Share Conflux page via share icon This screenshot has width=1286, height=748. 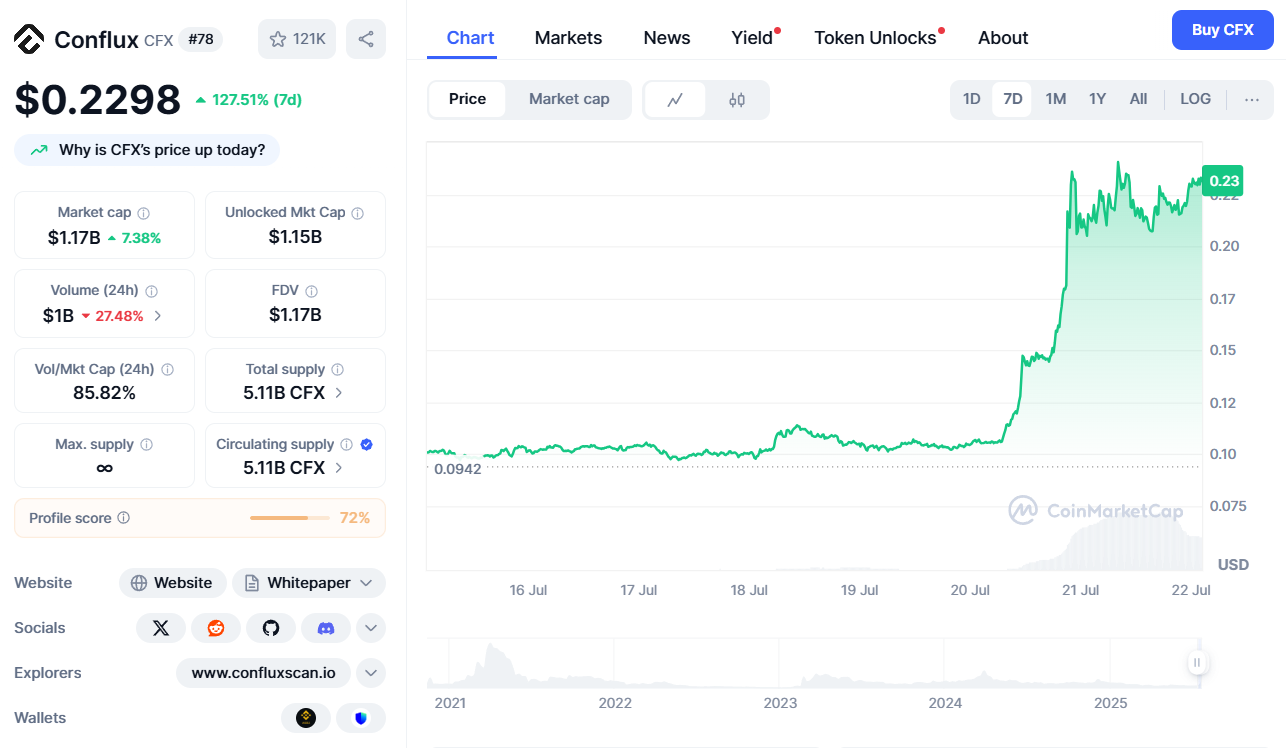point(366,39)
